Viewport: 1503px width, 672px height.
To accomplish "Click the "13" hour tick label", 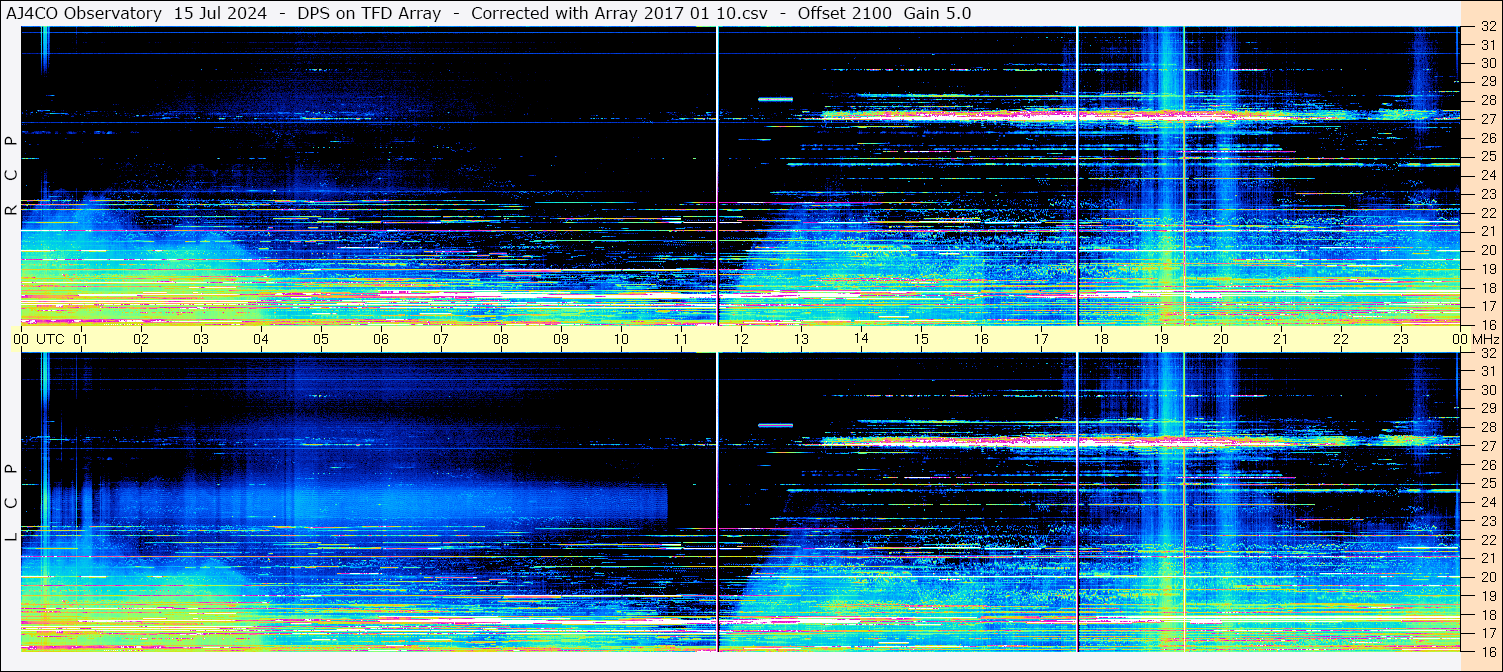I will [x=801, y=339].
